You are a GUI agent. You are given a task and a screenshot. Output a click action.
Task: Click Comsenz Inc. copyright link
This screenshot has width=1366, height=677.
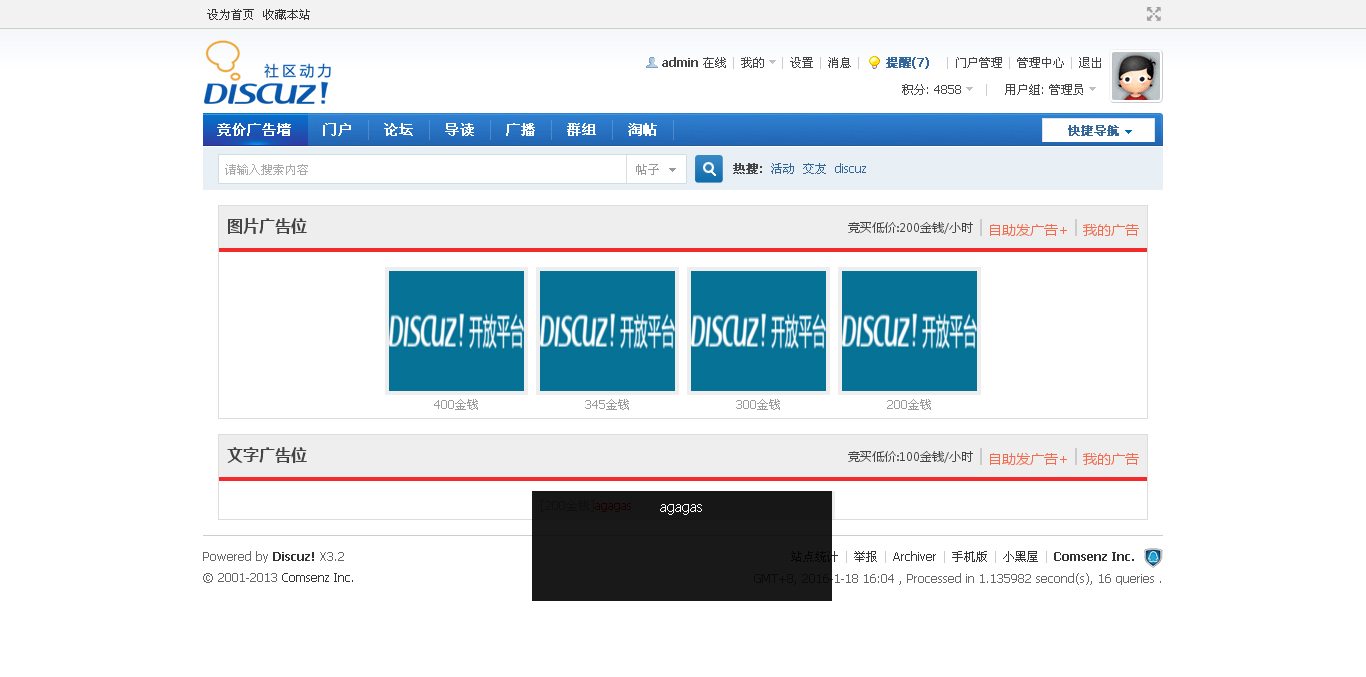point(317,578)
